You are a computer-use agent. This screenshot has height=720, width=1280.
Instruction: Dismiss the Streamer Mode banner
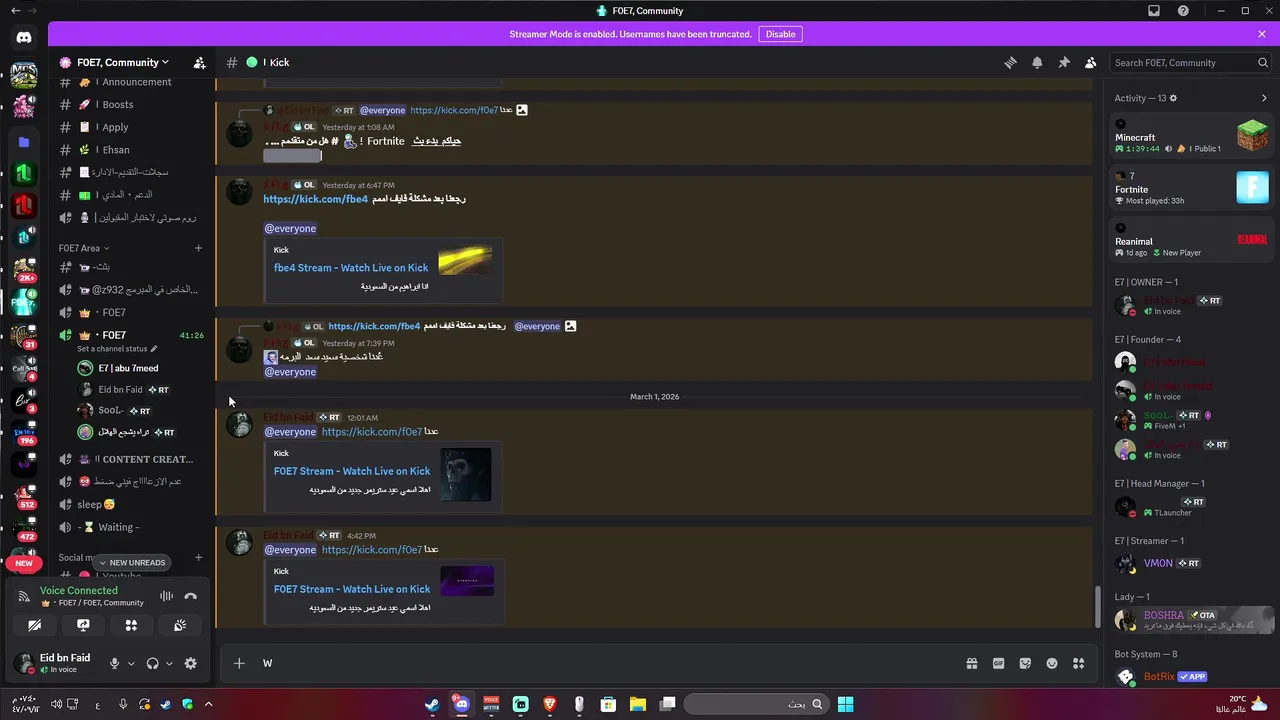tap(1262, 34)
